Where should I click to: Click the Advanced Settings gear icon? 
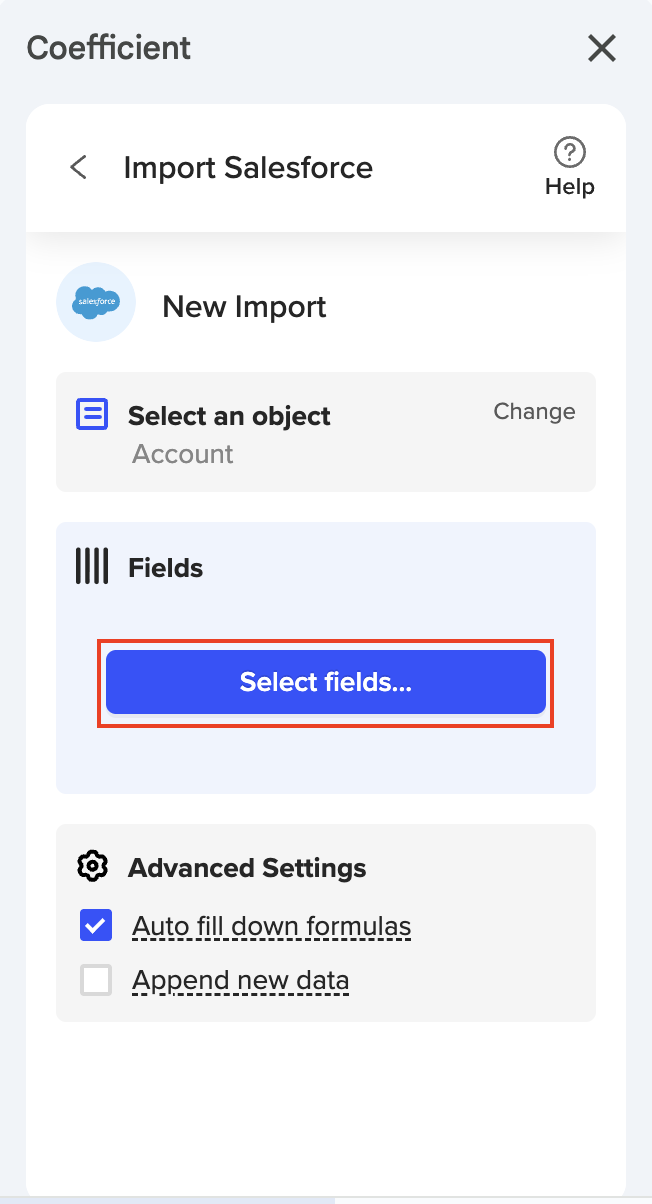tap(92, 866)
